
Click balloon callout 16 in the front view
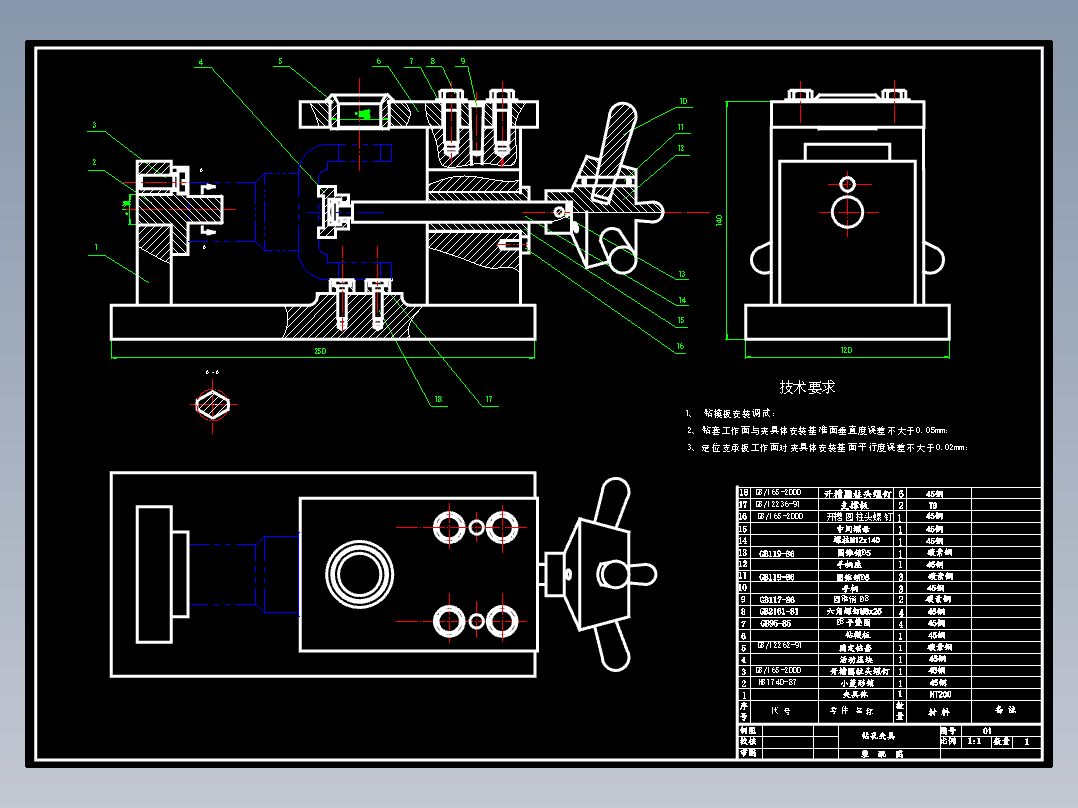pos(681,347)
